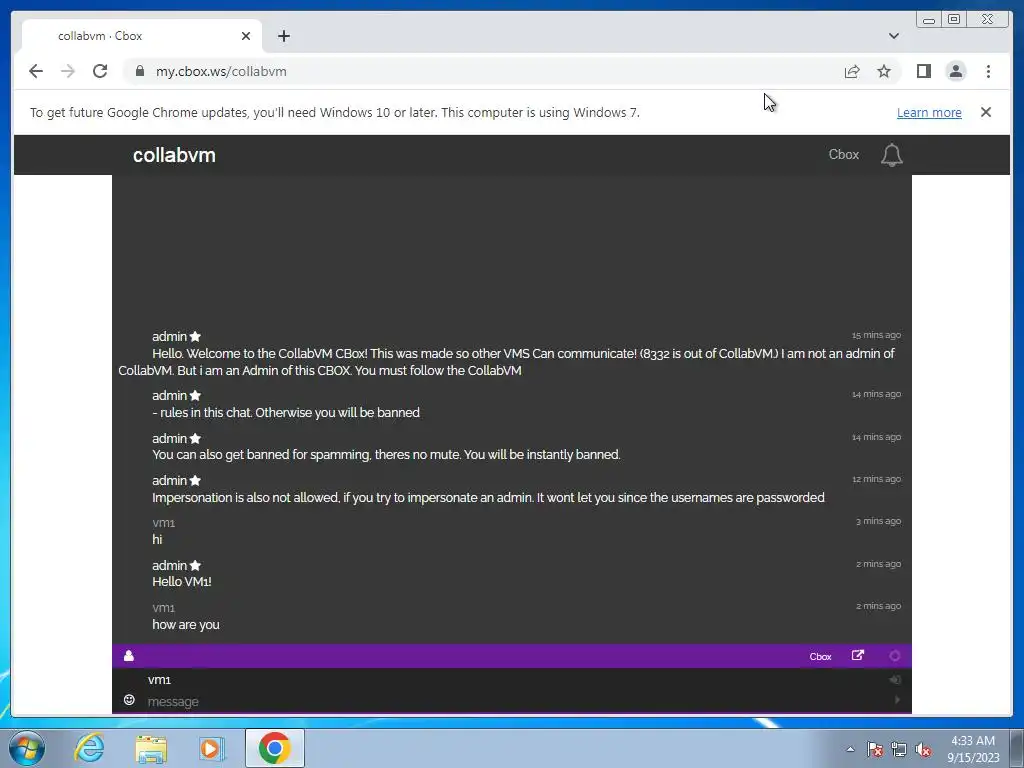Click the address bar URL
Image resolution: width=1024 pixels, height=768 pixels.
[221, 71]
